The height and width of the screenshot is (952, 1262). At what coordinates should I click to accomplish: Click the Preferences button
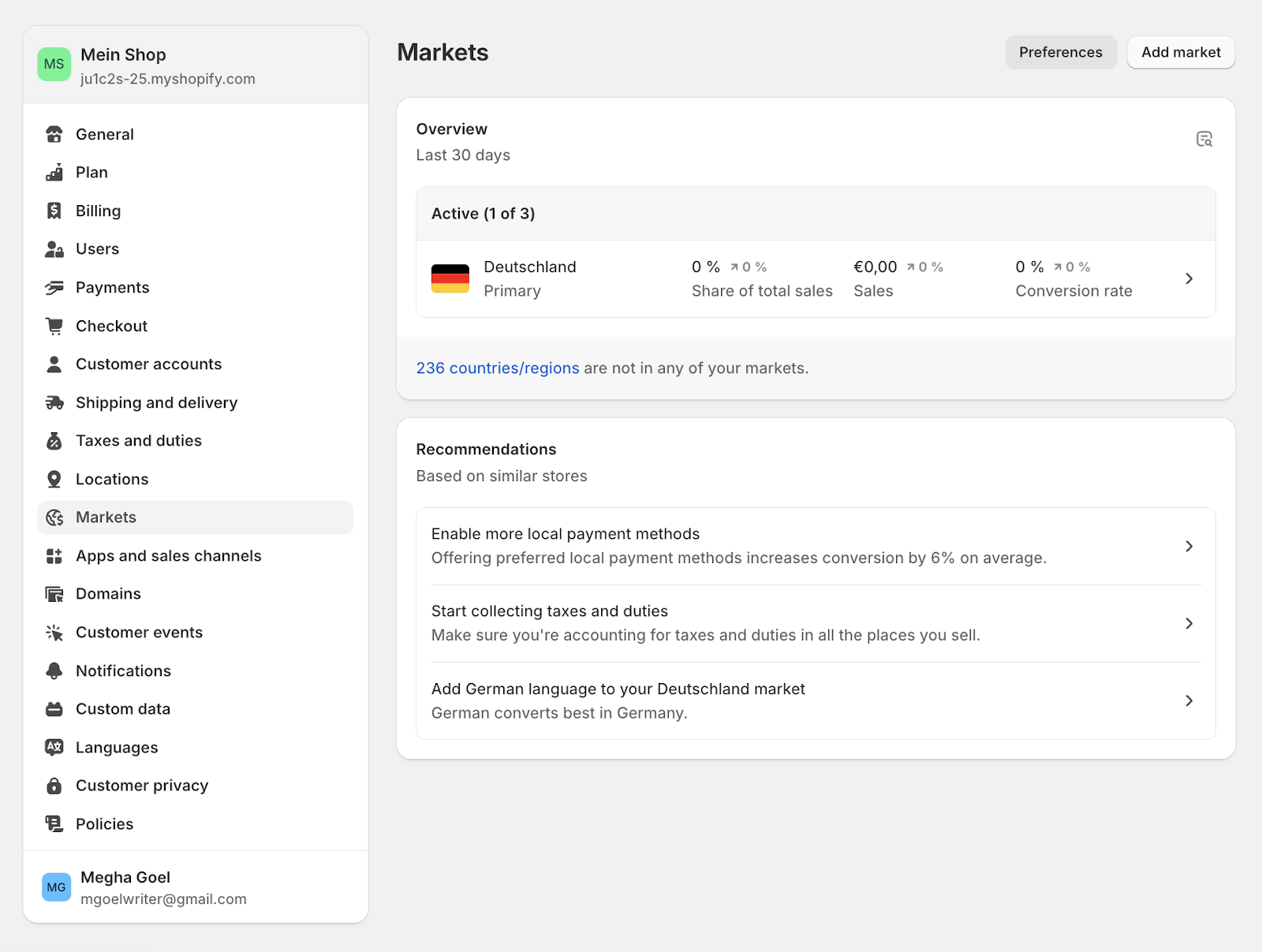(1061, 52)
